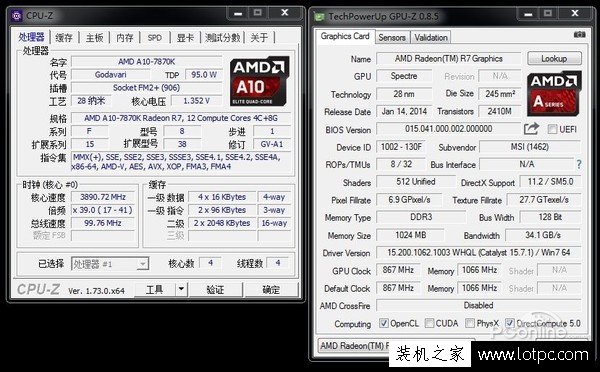
Task: Click the DirectX Support value 11.2 / SM5.0
Action: pos(550,182)
